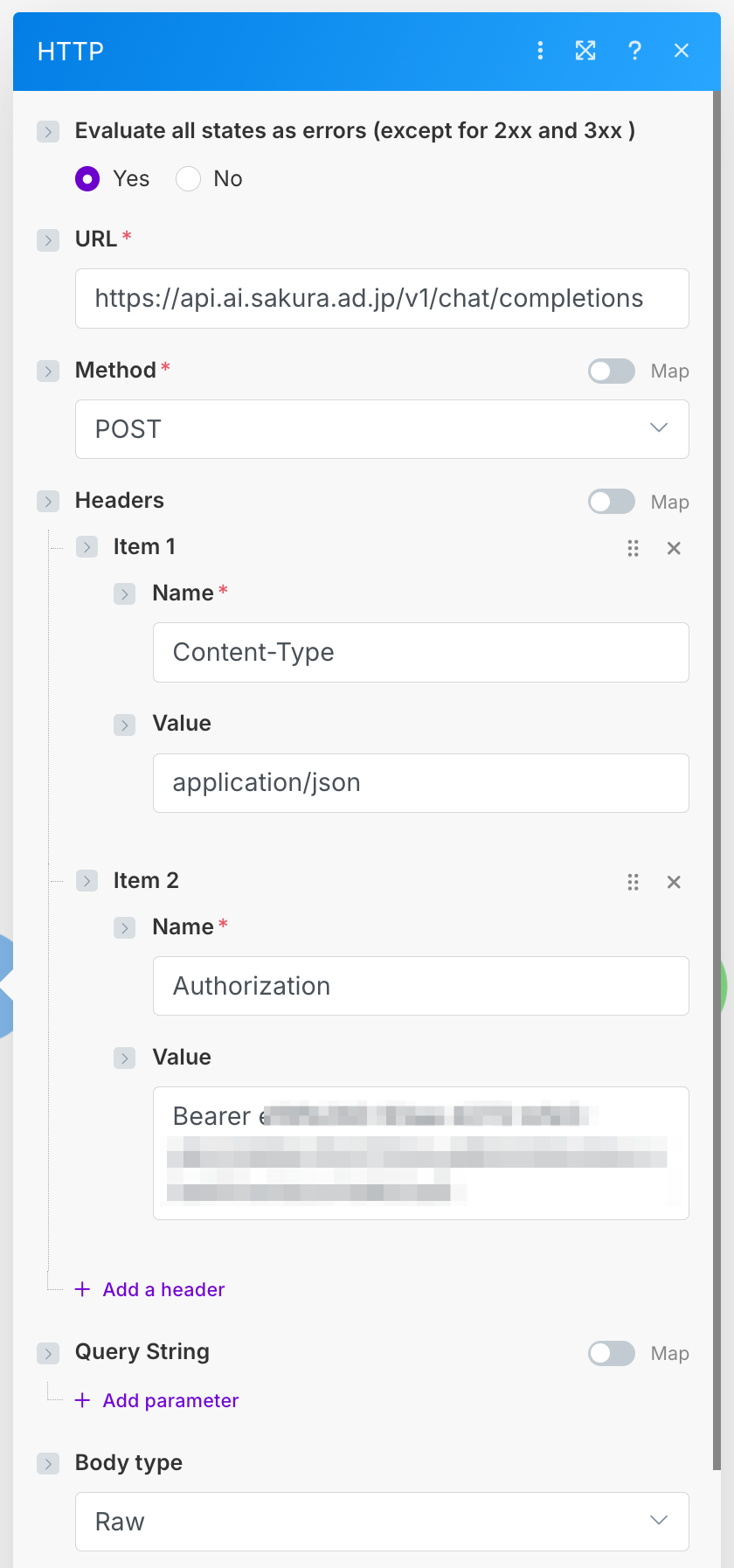Open the Body type dropdown showing Raw
The width and height of the screenshot is (734, 1568).
[382, 1522]
